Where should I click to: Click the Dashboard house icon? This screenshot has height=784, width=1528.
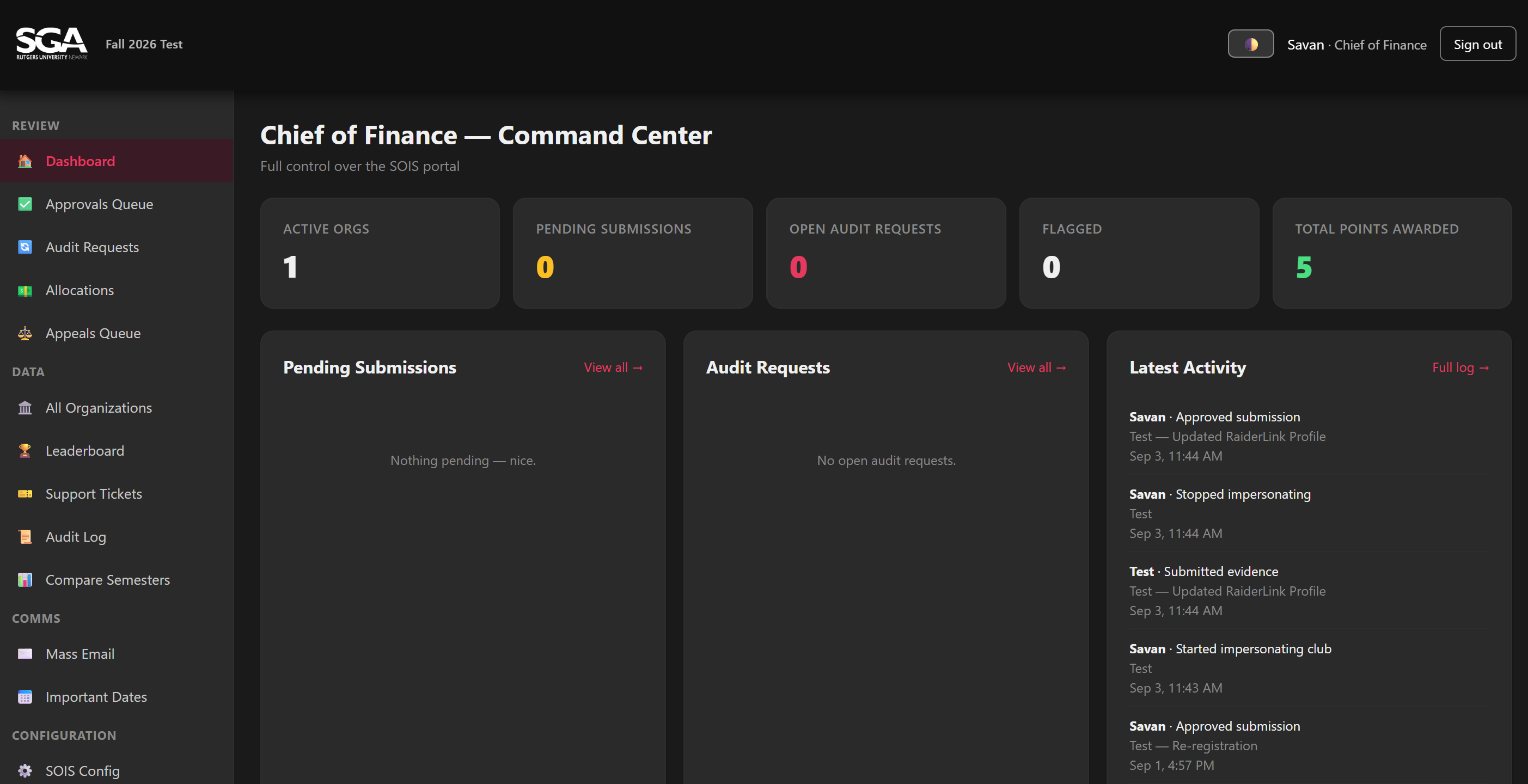[x=25, y=161]
